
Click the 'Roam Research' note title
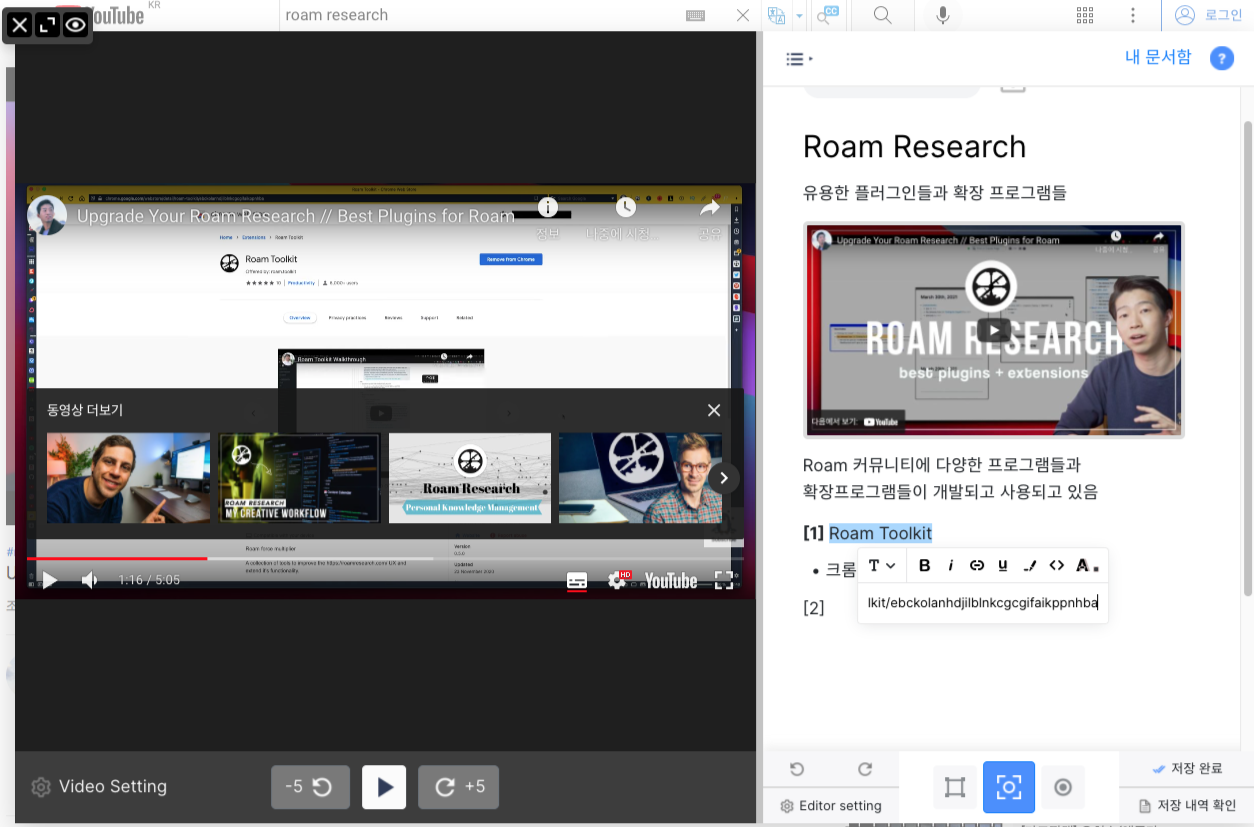[914, 147]
